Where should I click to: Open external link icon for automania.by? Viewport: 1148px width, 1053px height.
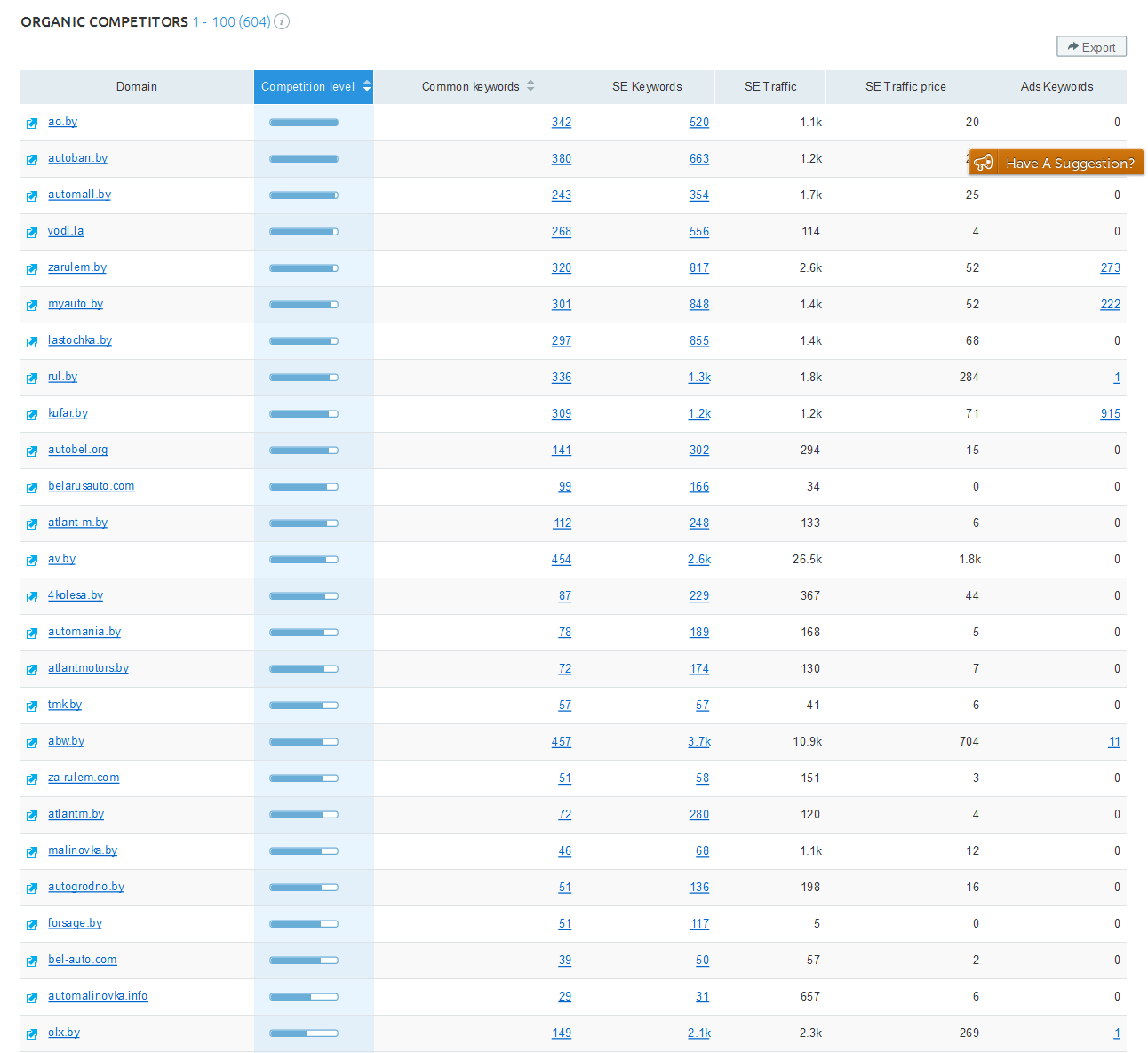(x=32, y=634)
